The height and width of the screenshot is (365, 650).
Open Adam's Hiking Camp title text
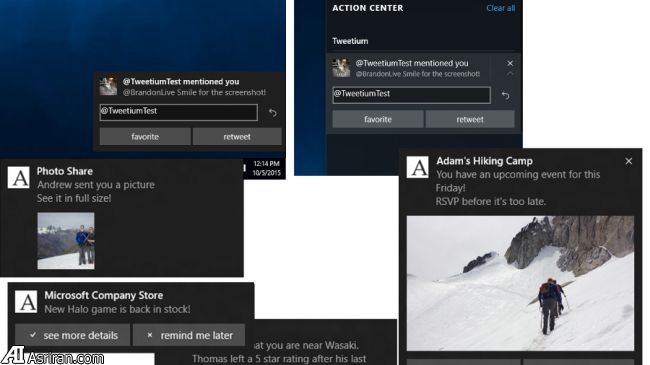484,161
